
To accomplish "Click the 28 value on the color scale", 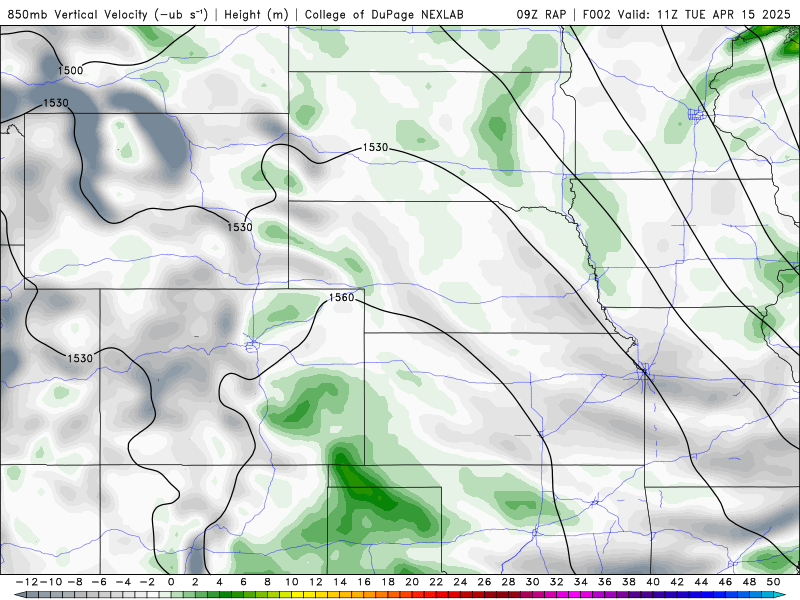I will [509, 582].
